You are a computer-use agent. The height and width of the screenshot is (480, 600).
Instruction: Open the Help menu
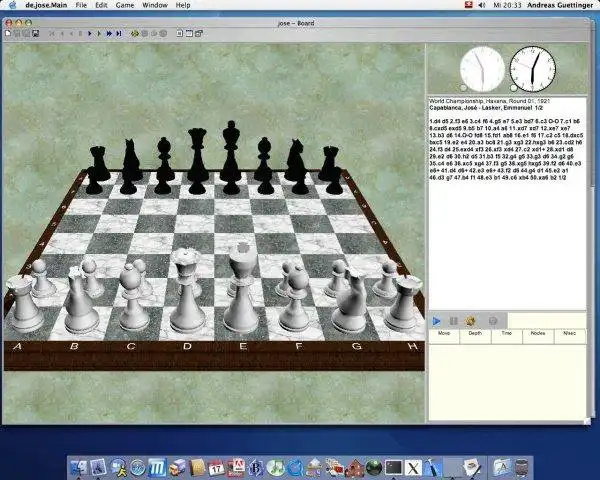[x=183, y=5]
